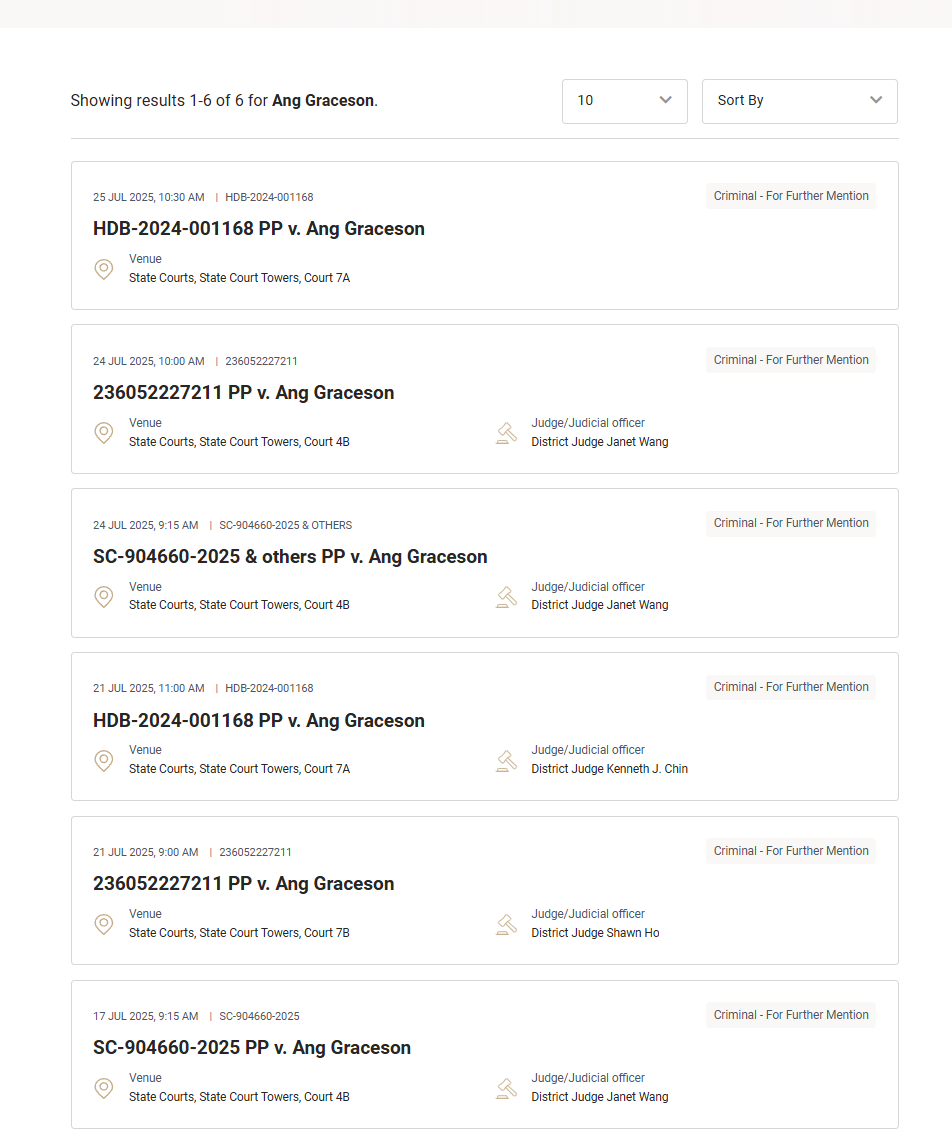Screen dimensions: 952x1141
Task: Click gavel icon beside 24 JUL 10:00 AM judge
Action: point(507,433)
